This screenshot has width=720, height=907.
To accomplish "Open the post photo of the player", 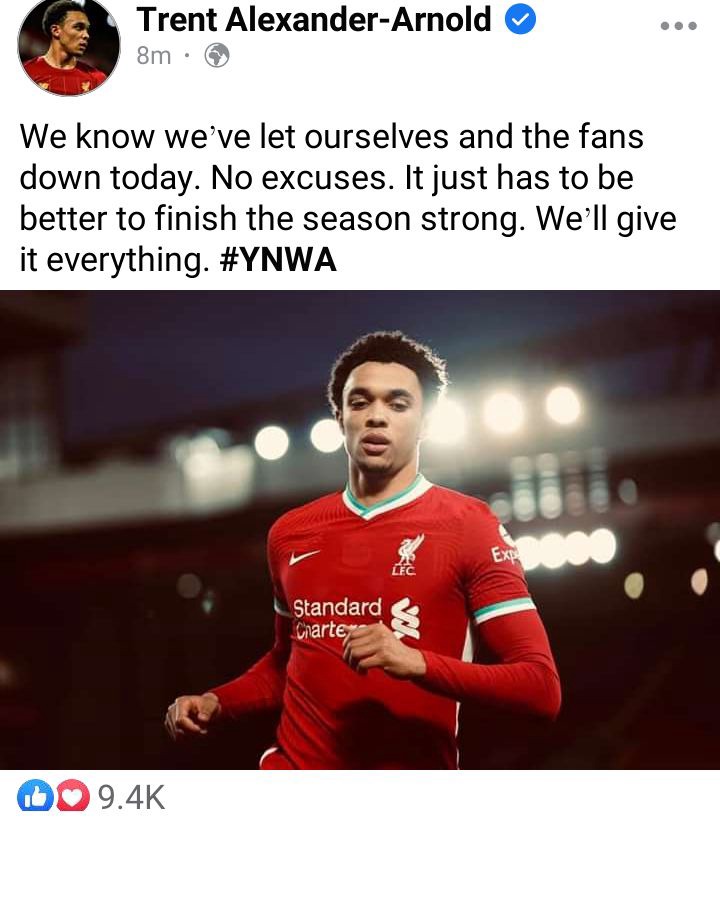I will pos(360,530).
